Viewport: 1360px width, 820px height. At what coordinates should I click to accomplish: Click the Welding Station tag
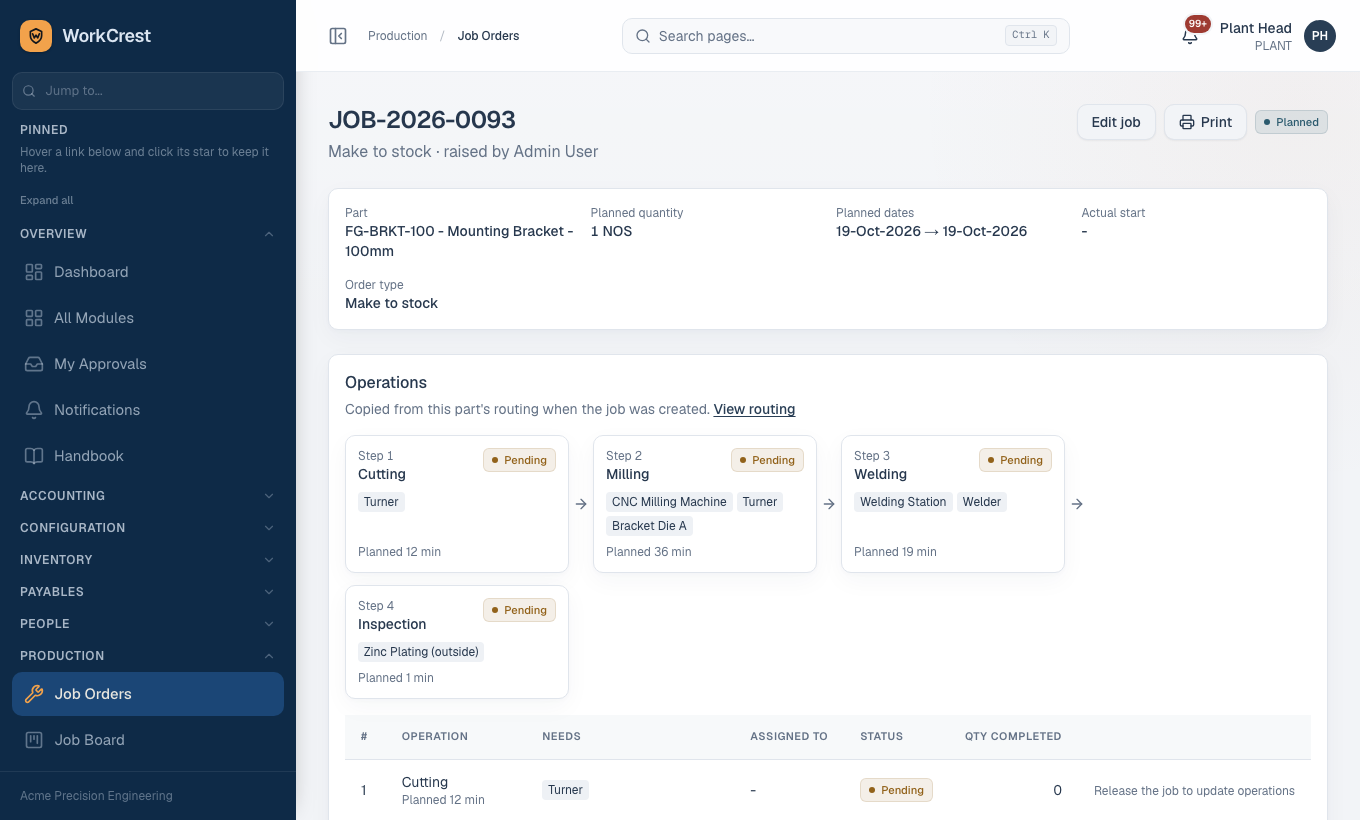pos(903,502)
